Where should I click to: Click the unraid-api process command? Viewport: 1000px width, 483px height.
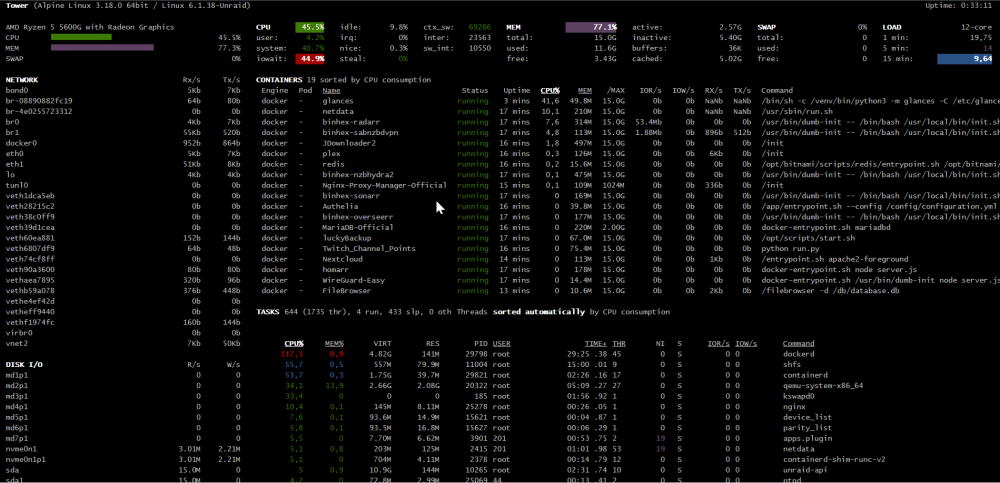tap(805, 470)
